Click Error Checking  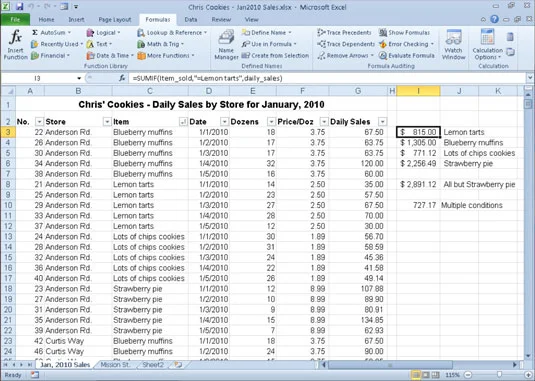pyautogui.click(x=406, y=44)
